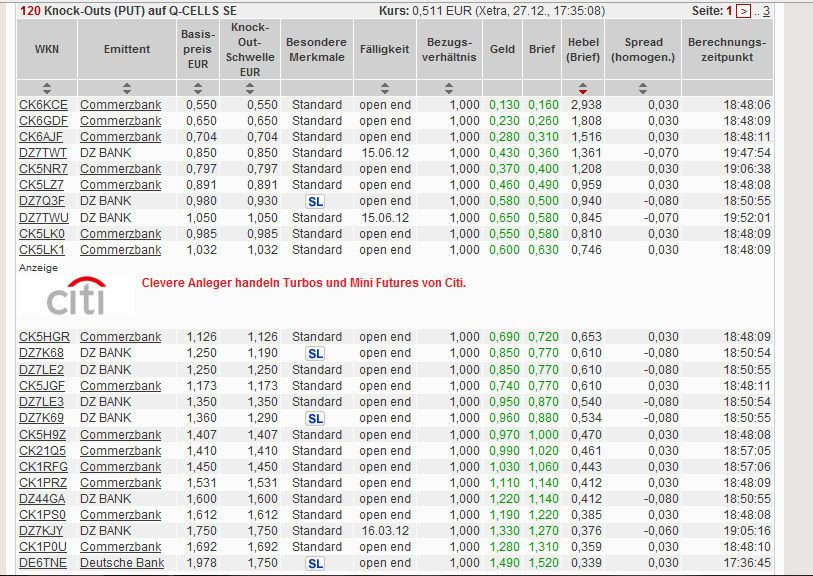
Task: Sort by Fälligkeit column arrows
Action: click(x=385, y=88)
